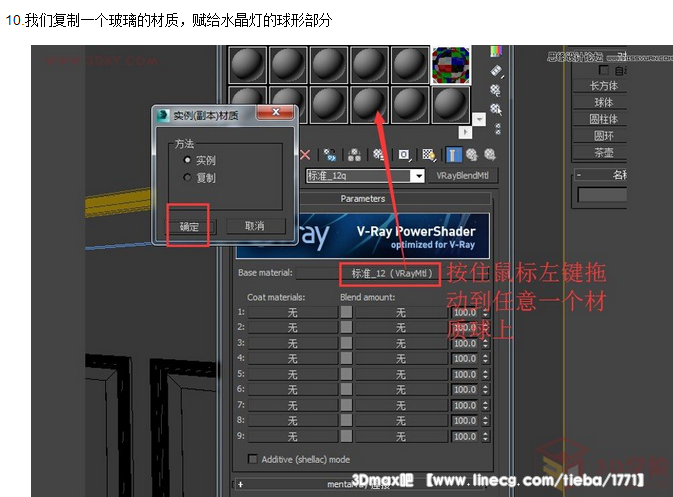Click the sample slots scroll-right arrow
This screenshot has height=497, width=673.
pos(465,132)
